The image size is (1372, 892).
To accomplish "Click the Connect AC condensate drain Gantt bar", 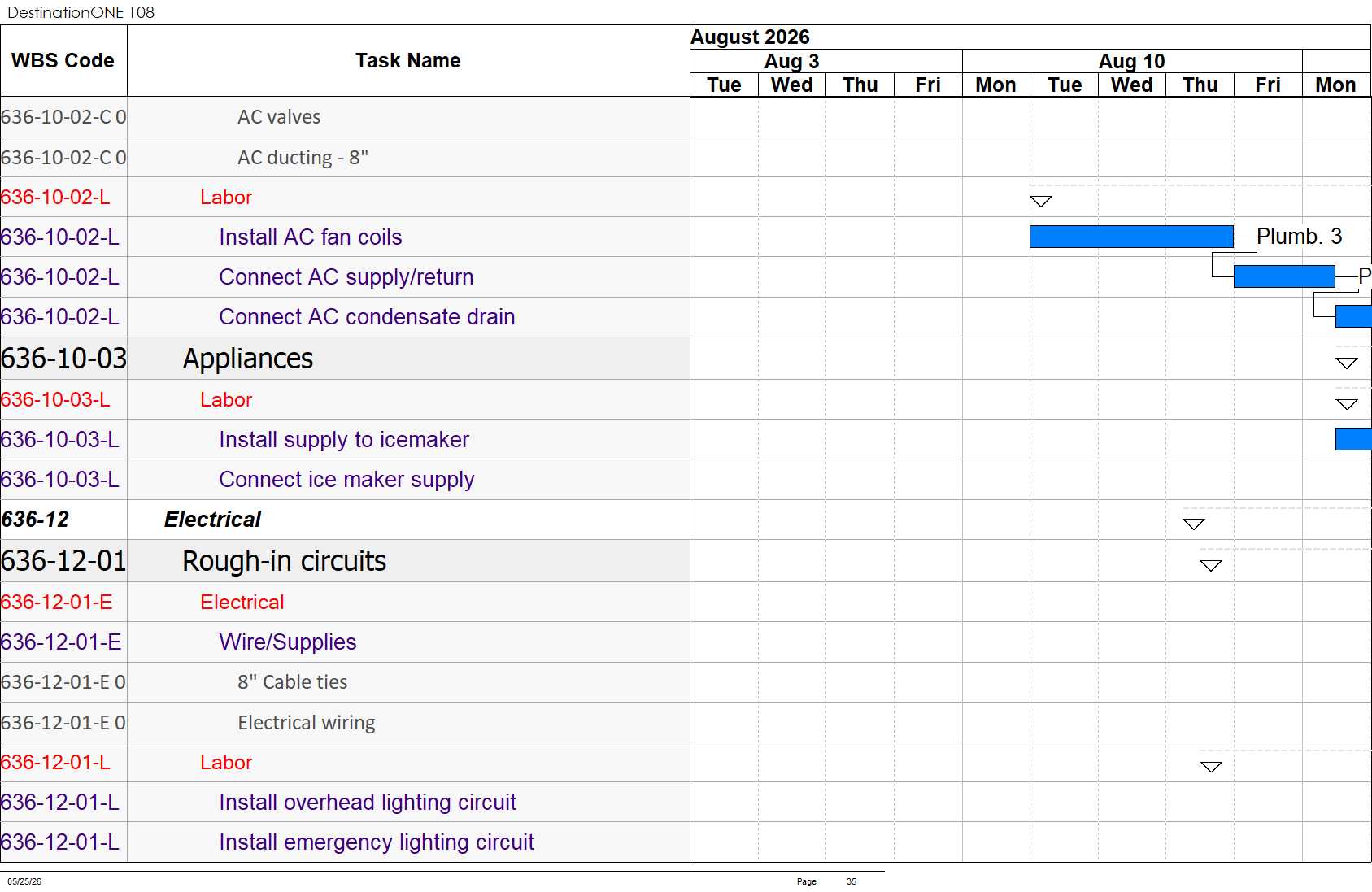I will coord(1353,316).
